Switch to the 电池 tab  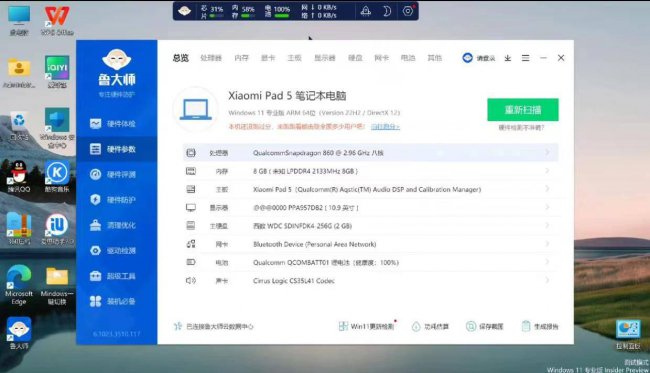coord(408,58)
